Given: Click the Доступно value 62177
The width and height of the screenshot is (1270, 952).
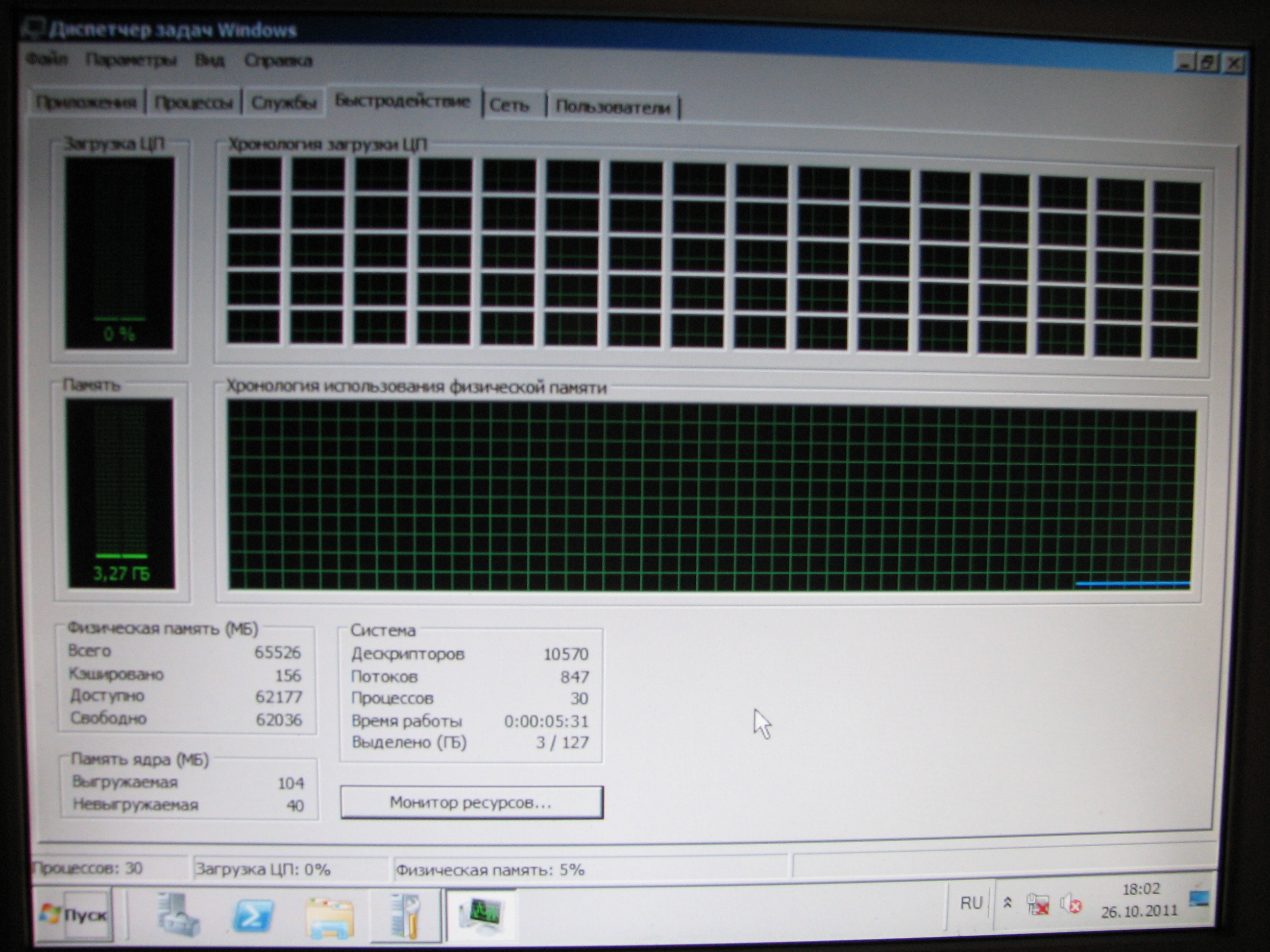Looking at the screenshot, I should pos(279,697).
